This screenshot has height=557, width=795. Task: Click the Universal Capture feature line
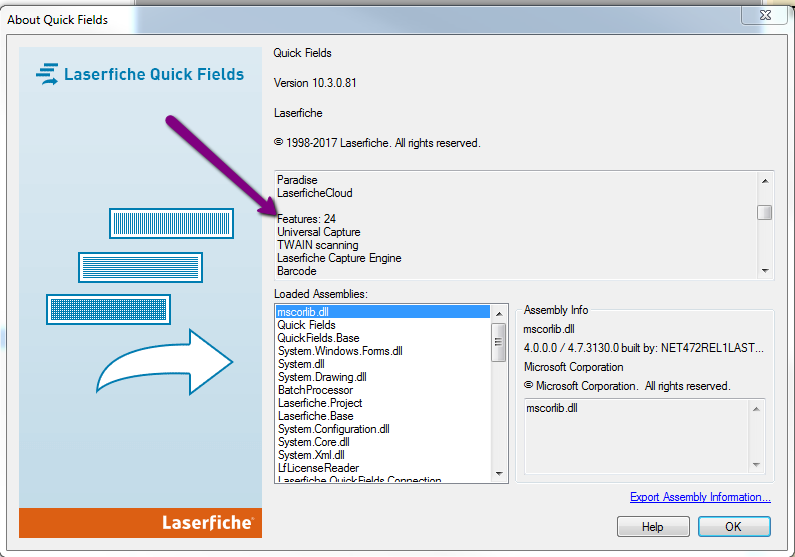pyautogui.click(x=319, y=232)
